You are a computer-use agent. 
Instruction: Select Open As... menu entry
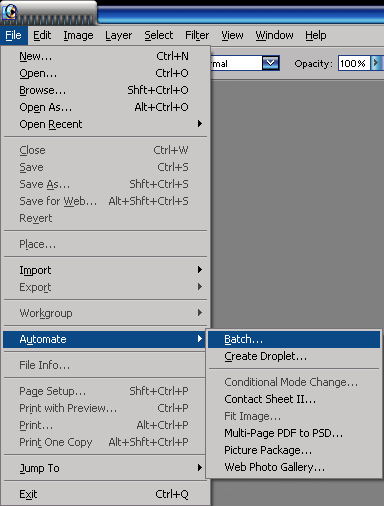click(x=105, y=107)
